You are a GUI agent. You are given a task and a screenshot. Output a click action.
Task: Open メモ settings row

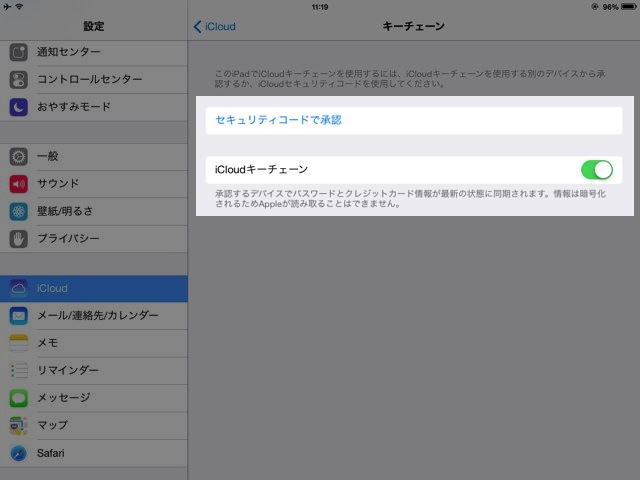pyautogui.click(x=94, y=343)
